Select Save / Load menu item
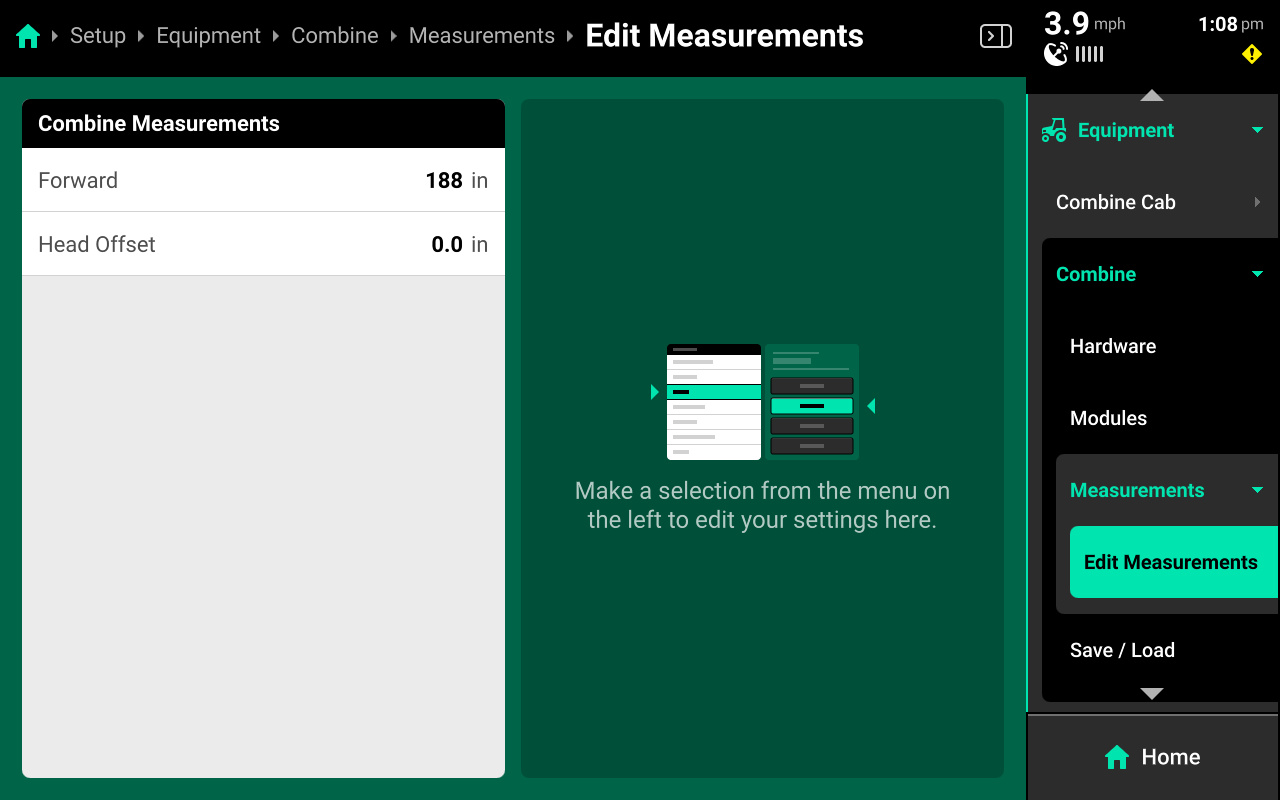 tap(1122, 651)
